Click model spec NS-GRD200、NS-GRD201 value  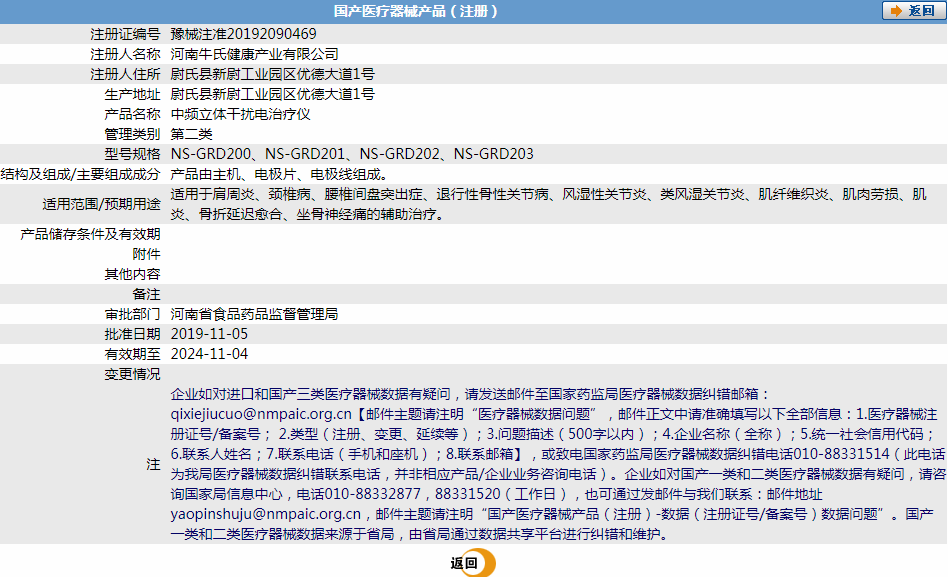point(352,154)
